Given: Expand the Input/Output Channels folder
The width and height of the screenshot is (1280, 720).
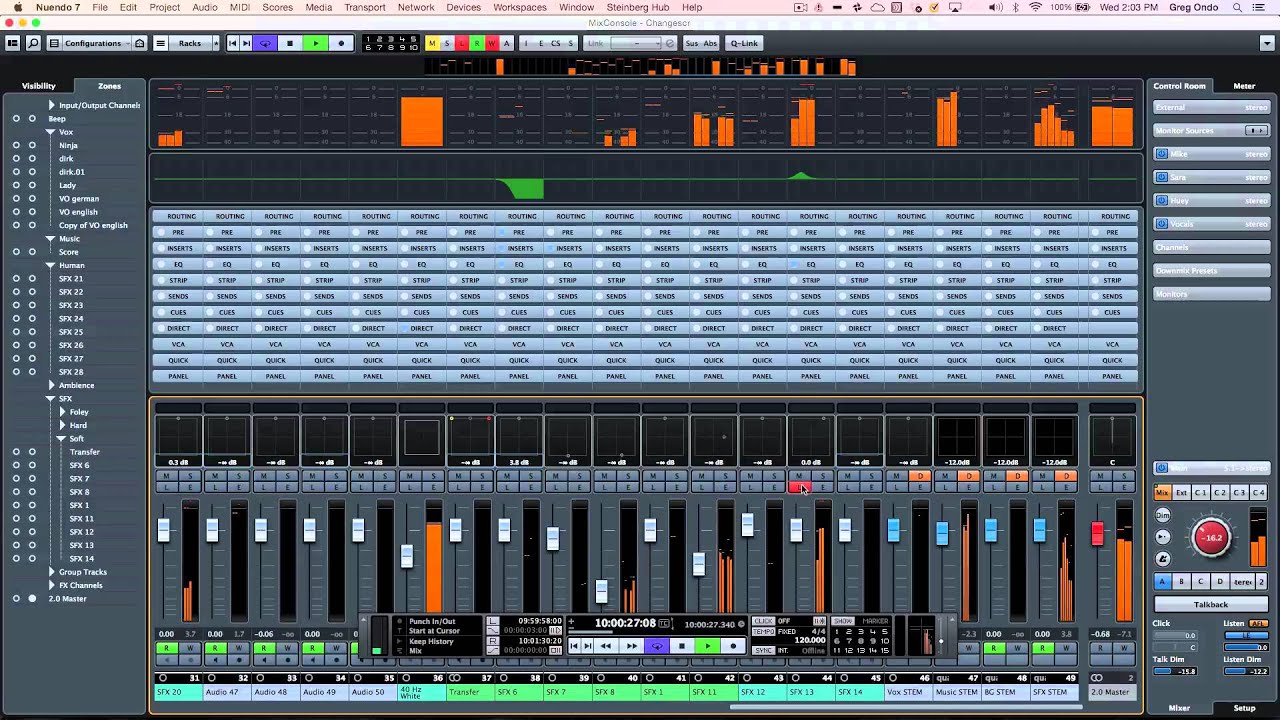Looking at the screenshot, I should click(51, 105).
